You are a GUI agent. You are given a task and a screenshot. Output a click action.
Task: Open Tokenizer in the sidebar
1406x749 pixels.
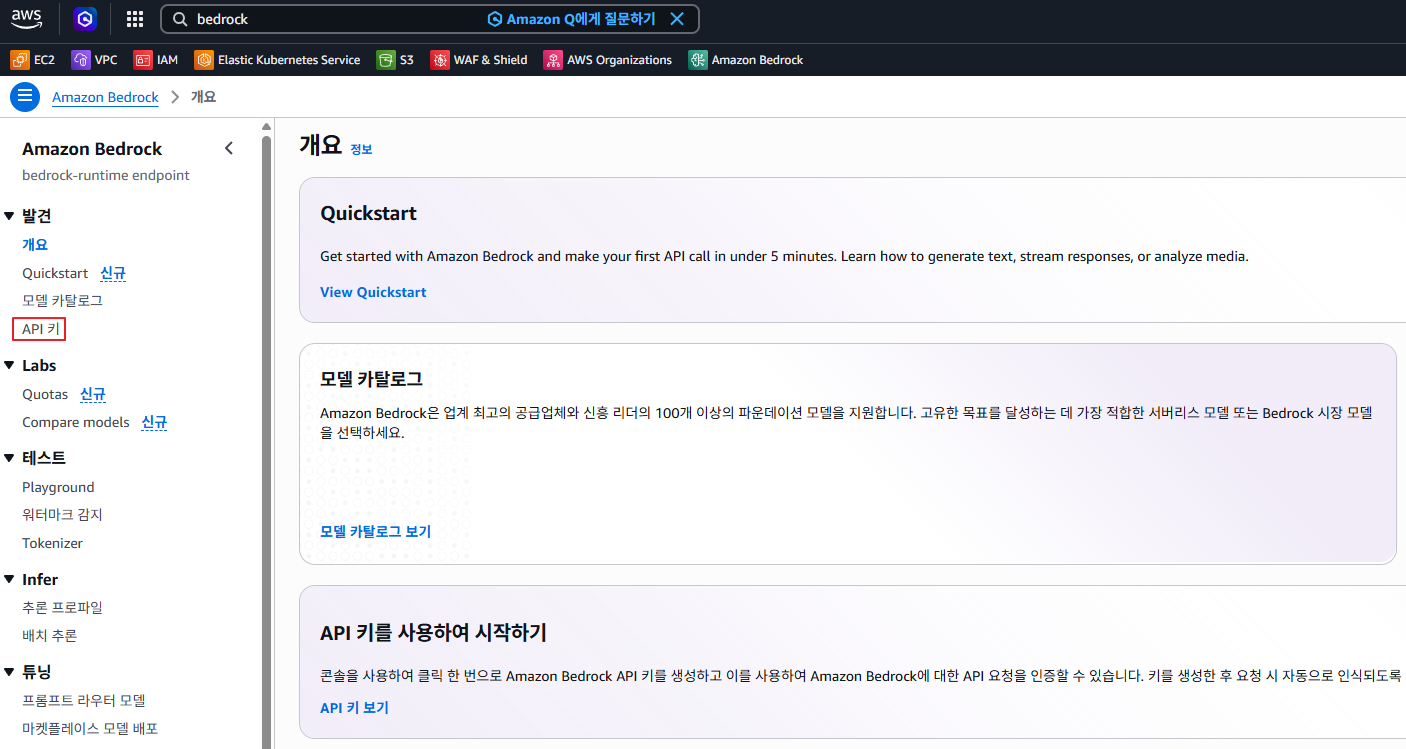(52, 543)
